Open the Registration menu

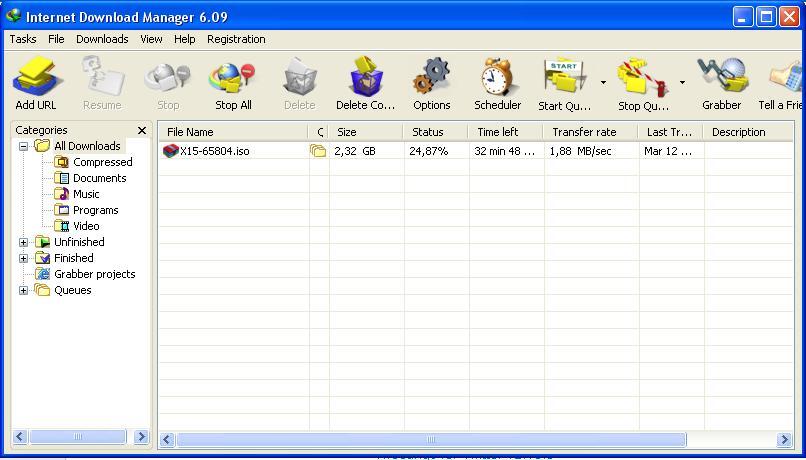pos(236,39)
